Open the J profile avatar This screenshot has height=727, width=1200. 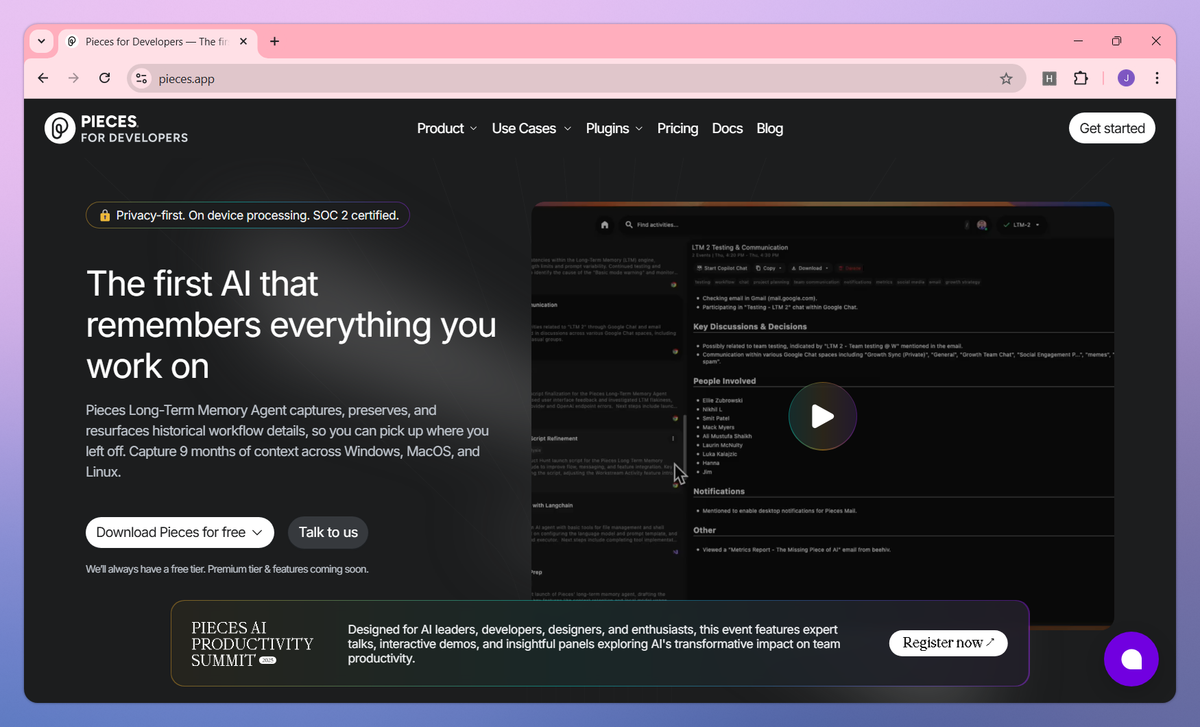click(1126, 78)
